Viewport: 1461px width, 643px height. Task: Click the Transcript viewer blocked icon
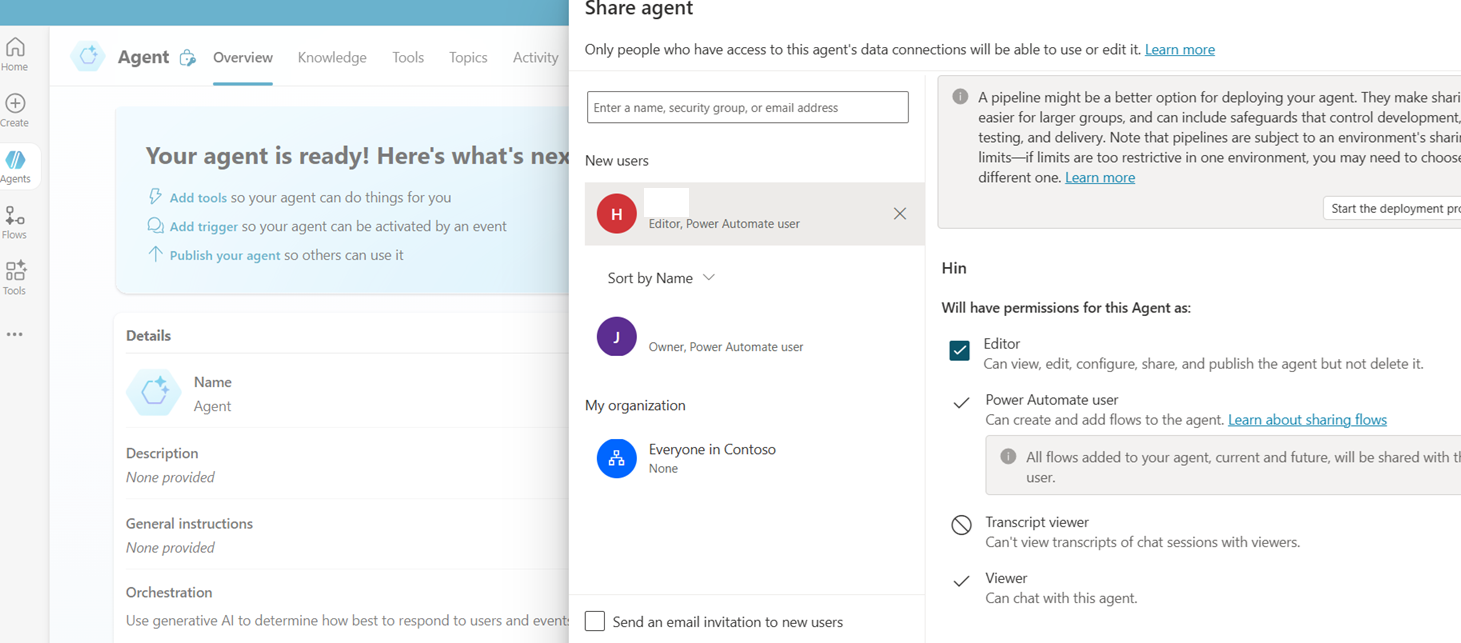961,525
